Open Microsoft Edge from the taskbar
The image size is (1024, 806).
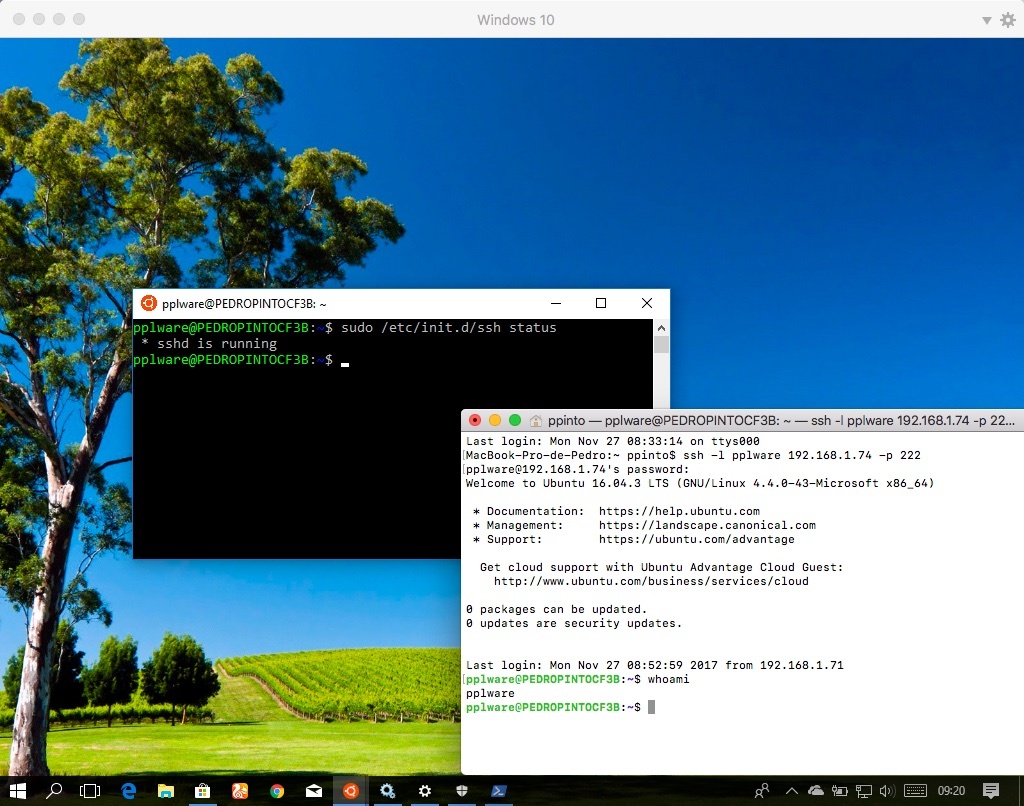128,790
